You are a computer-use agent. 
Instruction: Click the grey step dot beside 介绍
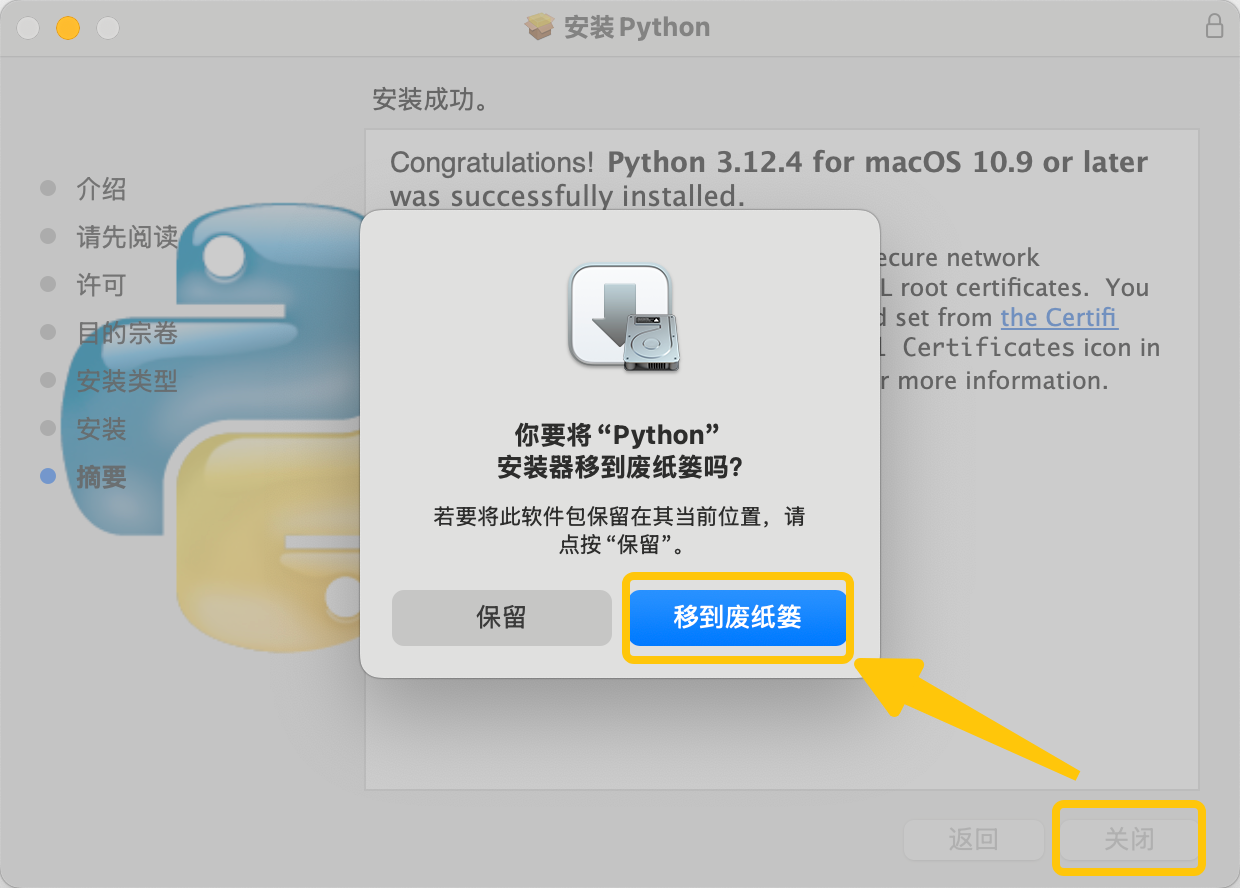[47, 188]
